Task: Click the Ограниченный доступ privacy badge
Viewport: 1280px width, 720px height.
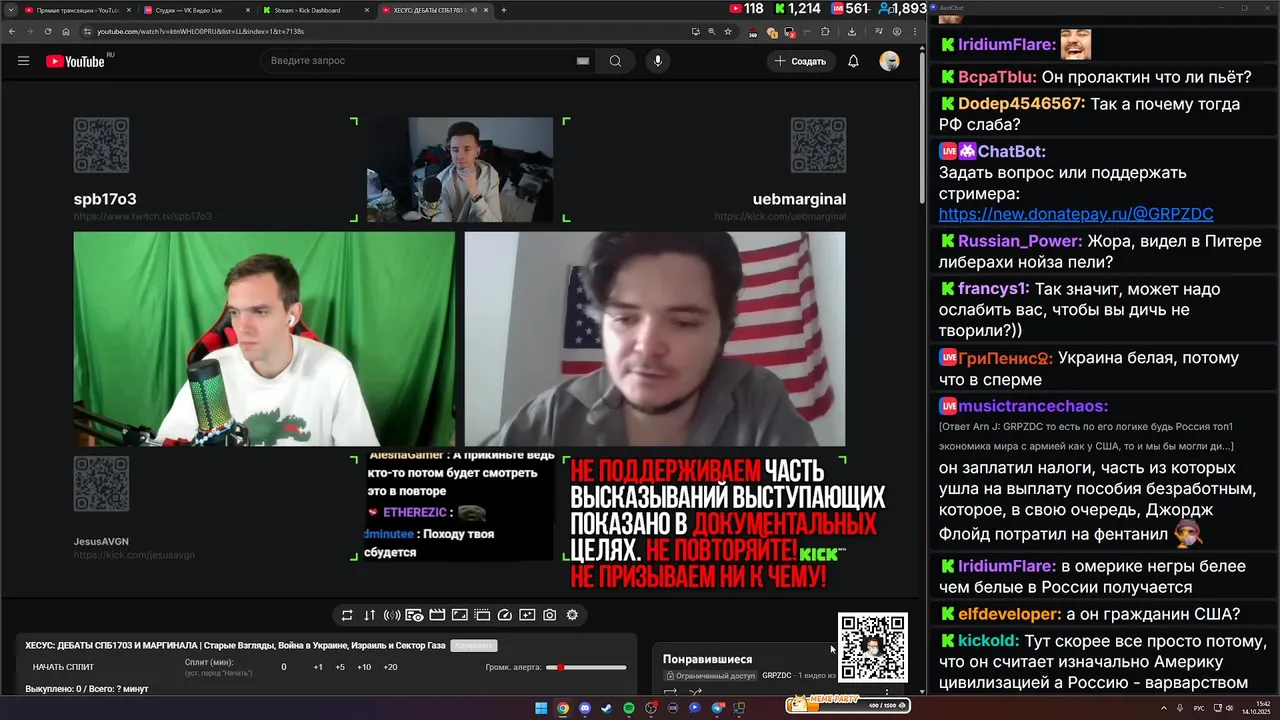Action: pyautogui.click(x=711, y=676)
